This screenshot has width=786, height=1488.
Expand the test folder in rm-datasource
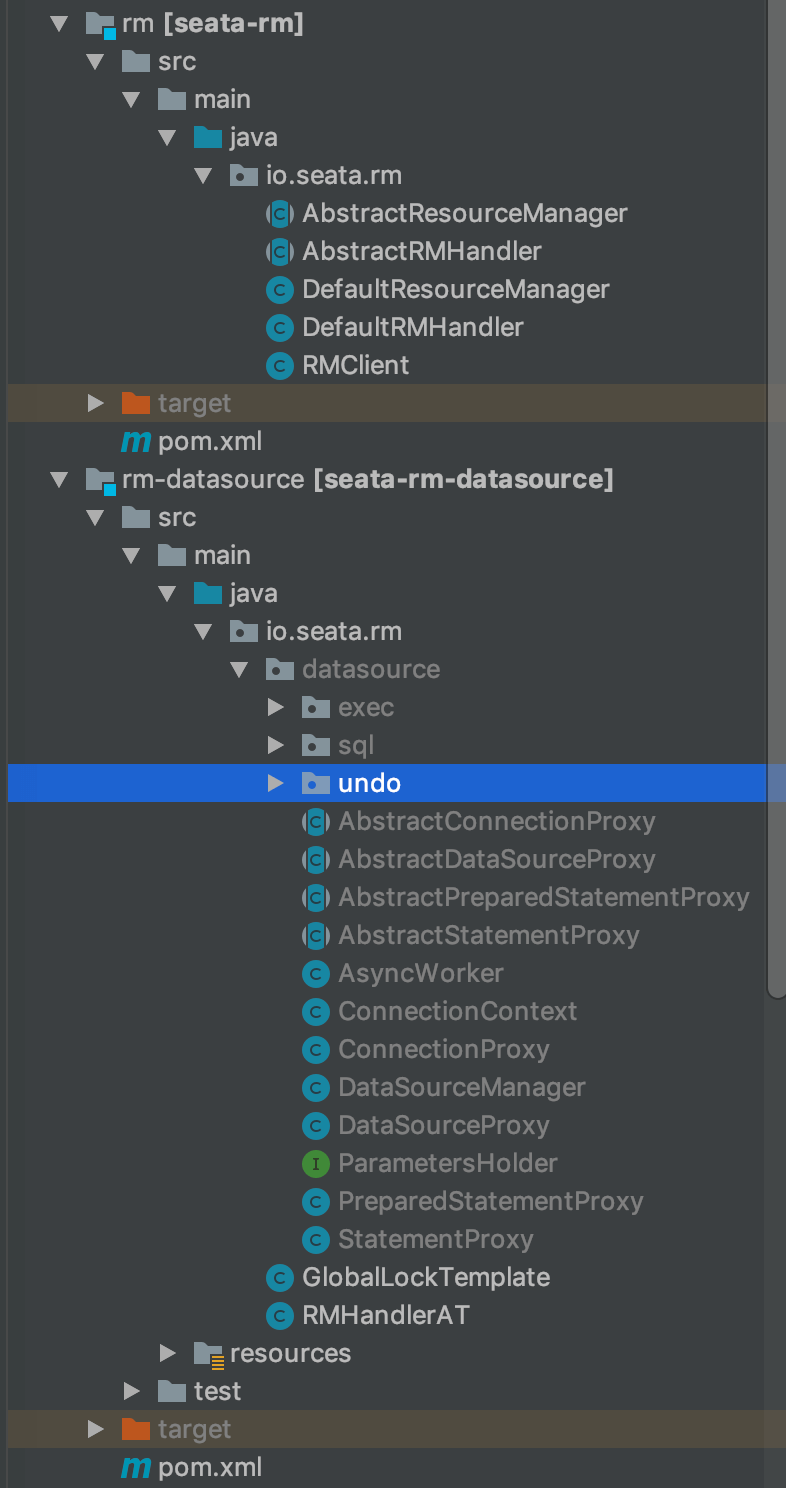[132, 1392]
